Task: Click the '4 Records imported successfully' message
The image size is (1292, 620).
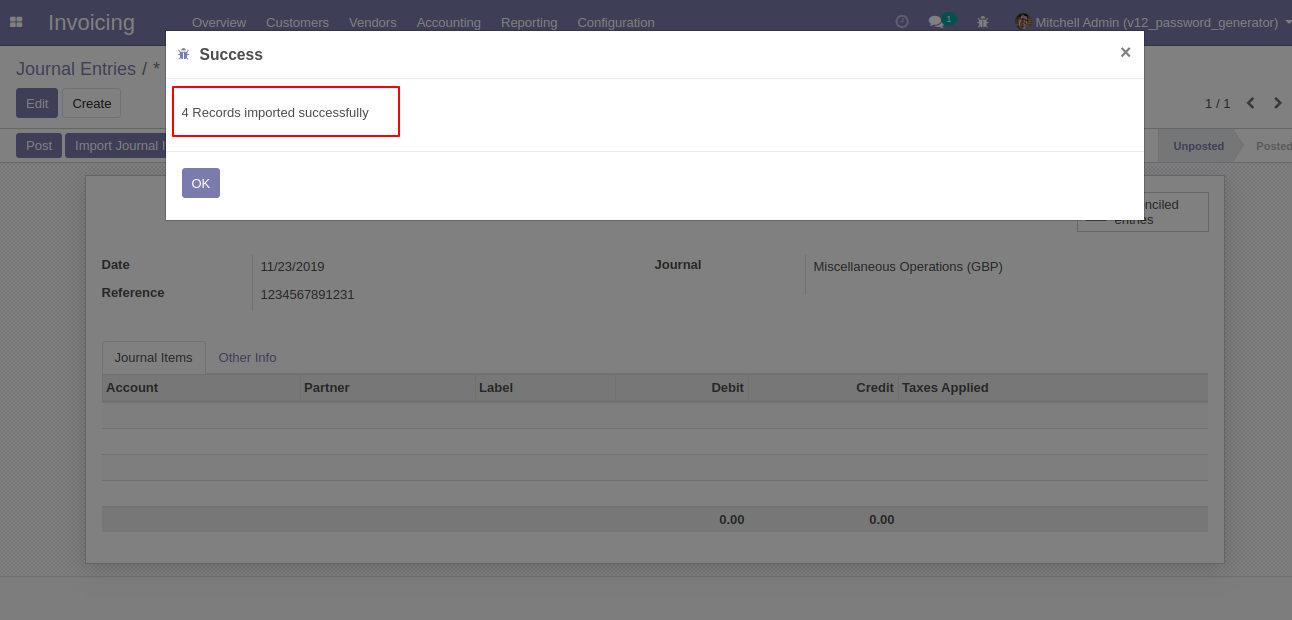Action: 275,113
